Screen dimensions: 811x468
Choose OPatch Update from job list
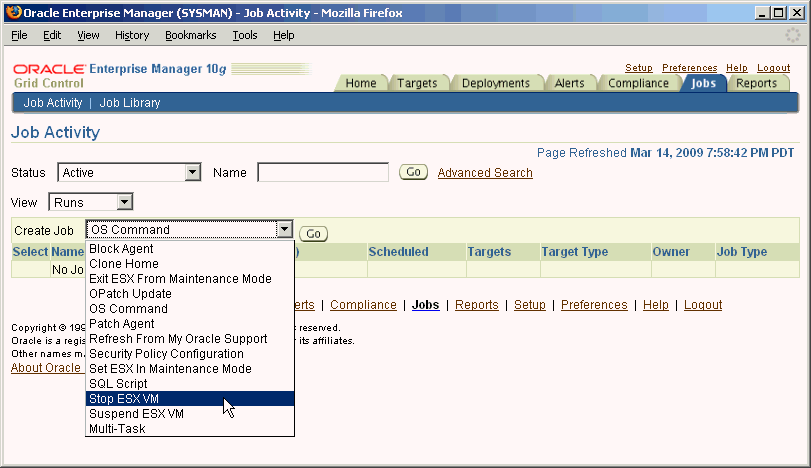[190, 294]
